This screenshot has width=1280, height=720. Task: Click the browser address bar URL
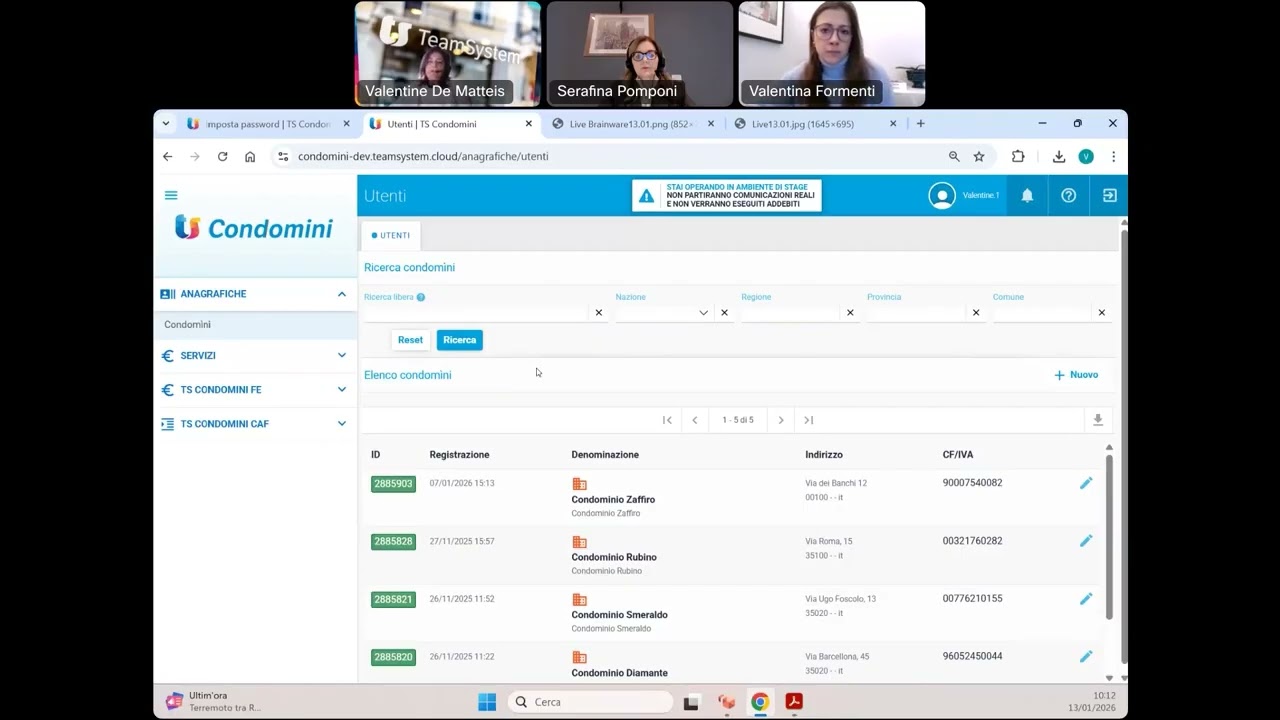point(423,157)
